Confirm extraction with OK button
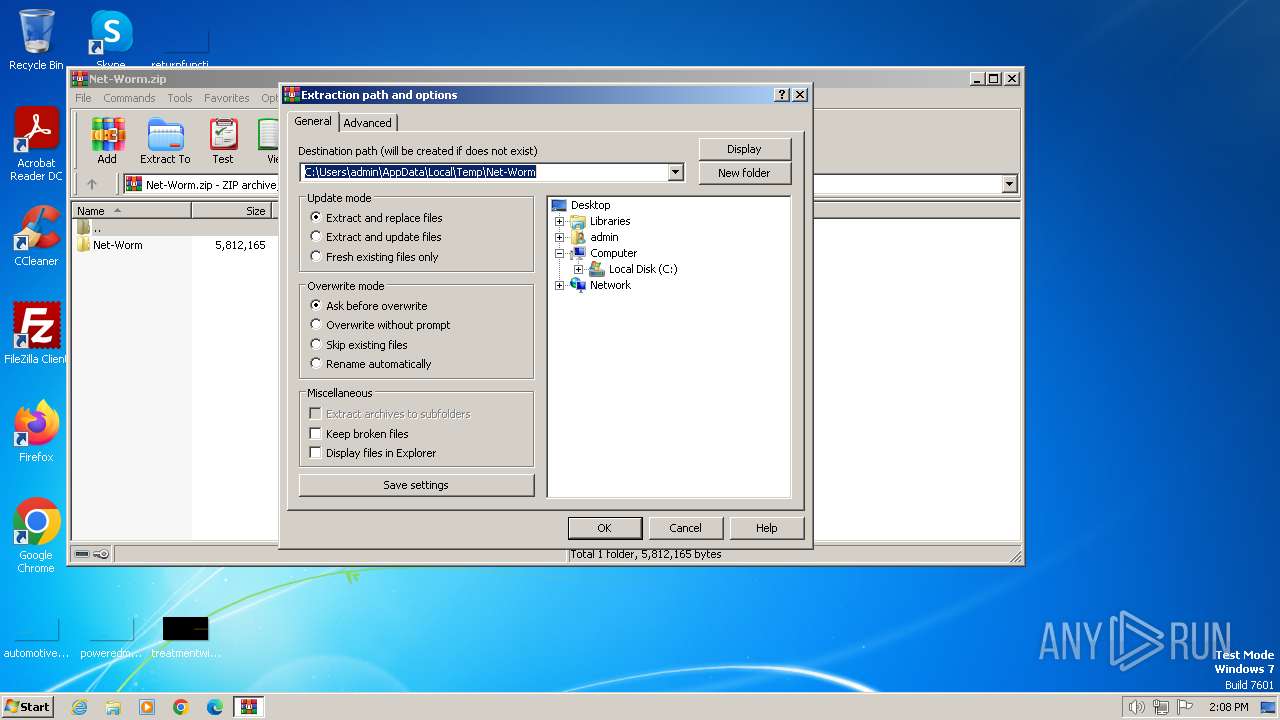 (604, 528)
